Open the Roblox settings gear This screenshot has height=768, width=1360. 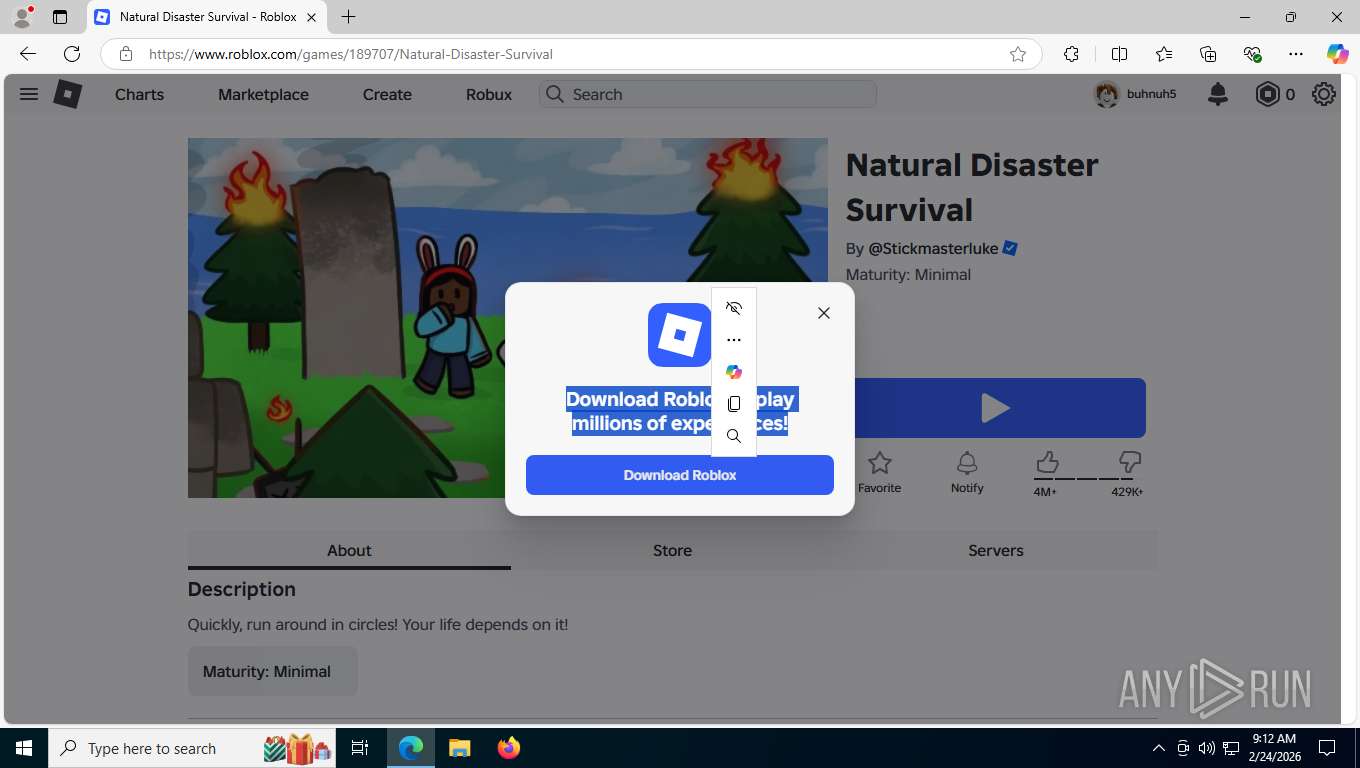pyautogui.click(x=1324, y=94)
